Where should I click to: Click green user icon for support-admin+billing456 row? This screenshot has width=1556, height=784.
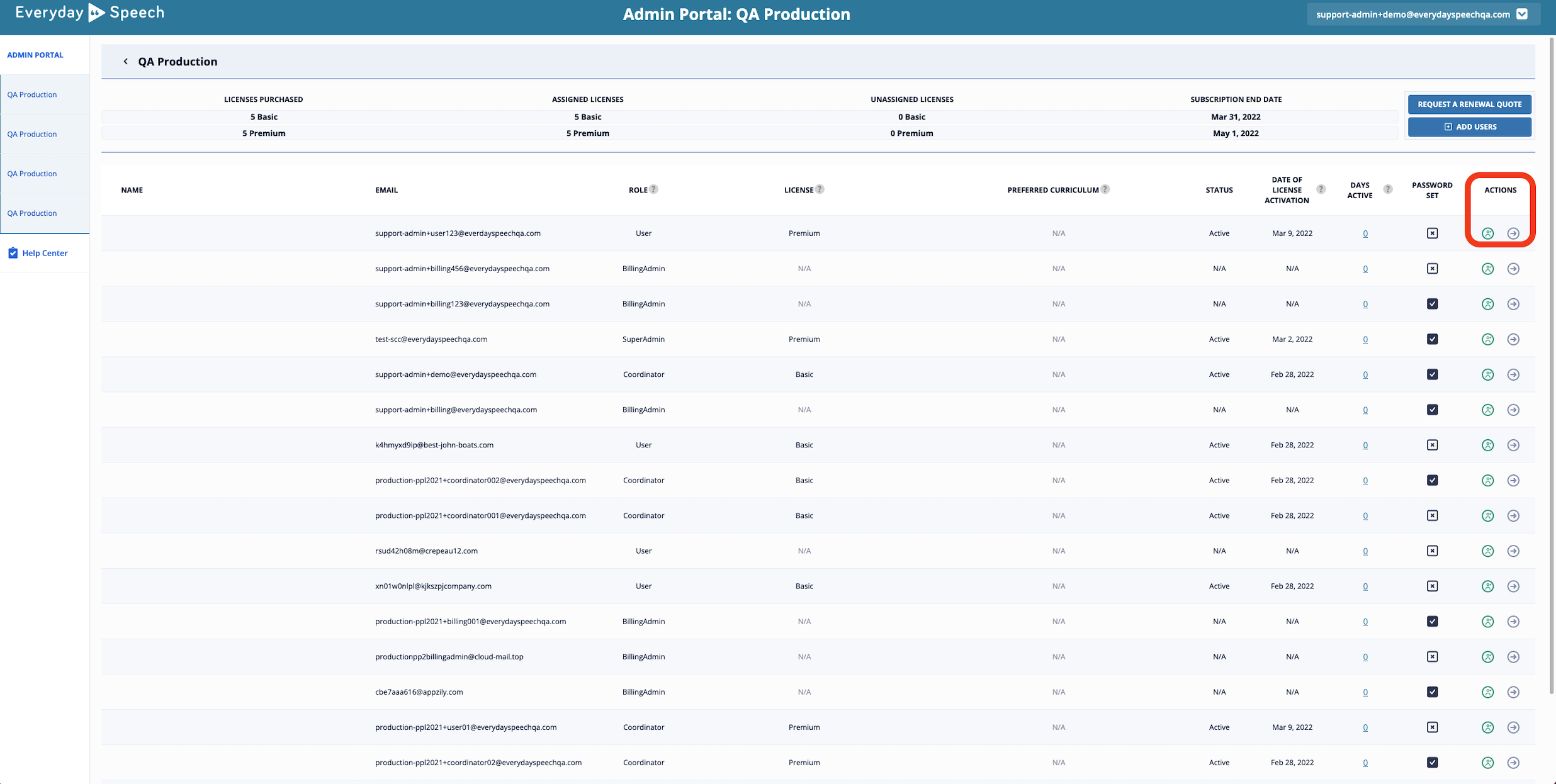pos(1487,269)
